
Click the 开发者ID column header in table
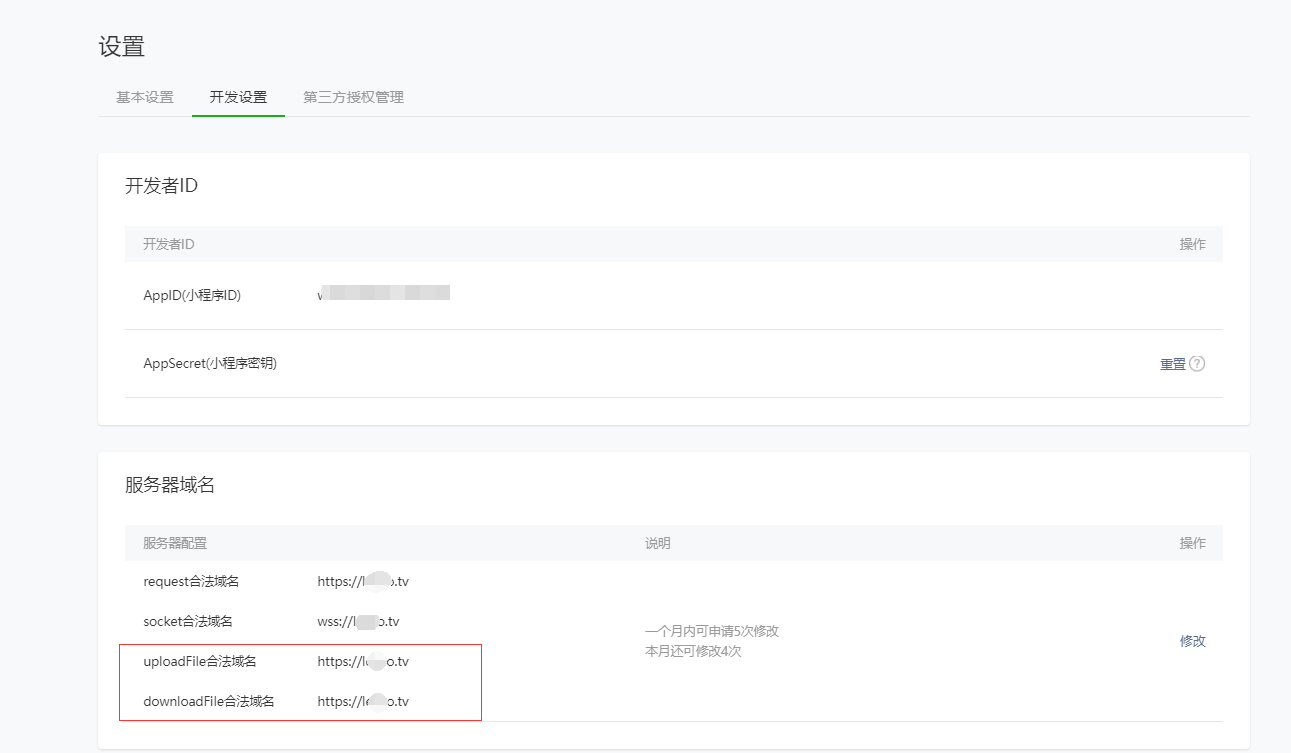[x=168, y=244]
